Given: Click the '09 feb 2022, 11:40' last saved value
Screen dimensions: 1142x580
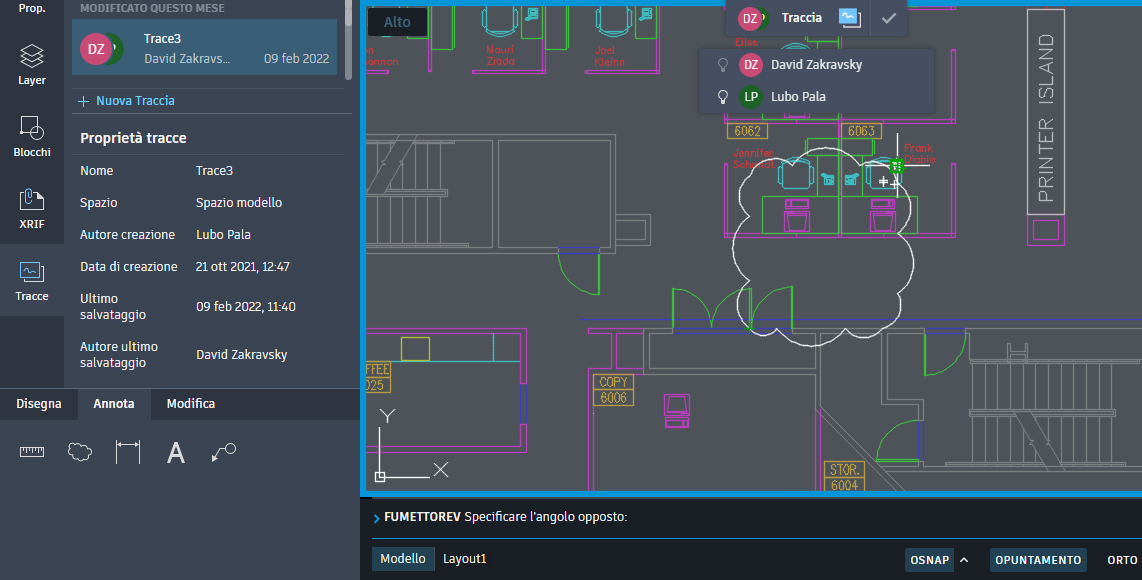Looking at the screenshot, I should tap(245, 307).
